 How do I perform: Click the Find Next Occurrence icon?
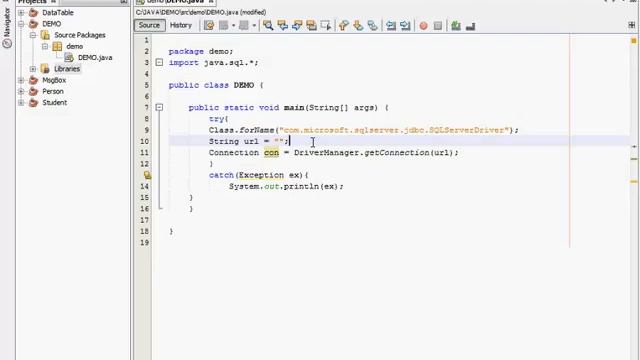(x=297, y=26)
